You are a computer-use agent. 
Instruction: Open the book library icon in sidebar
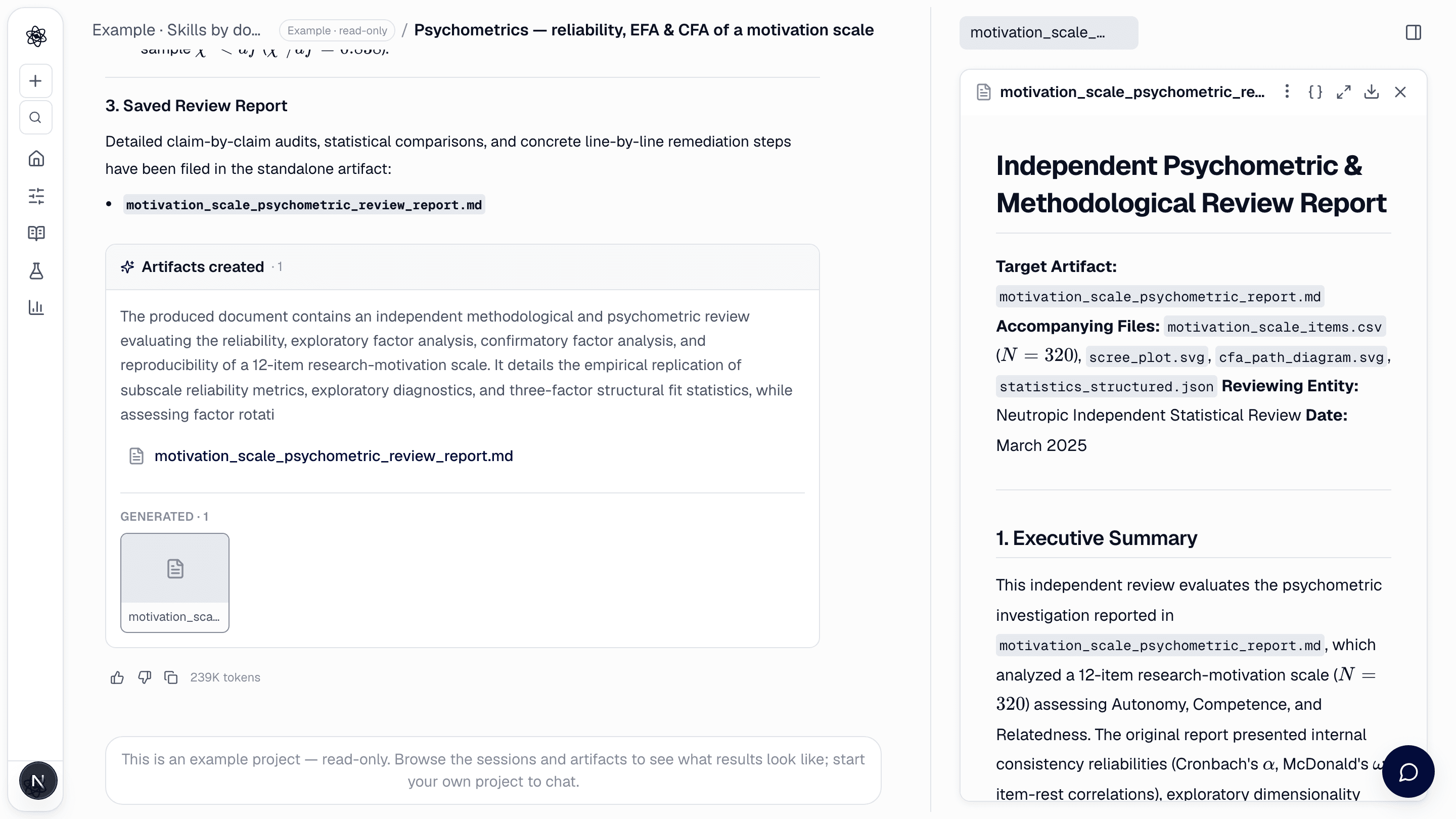36,233
